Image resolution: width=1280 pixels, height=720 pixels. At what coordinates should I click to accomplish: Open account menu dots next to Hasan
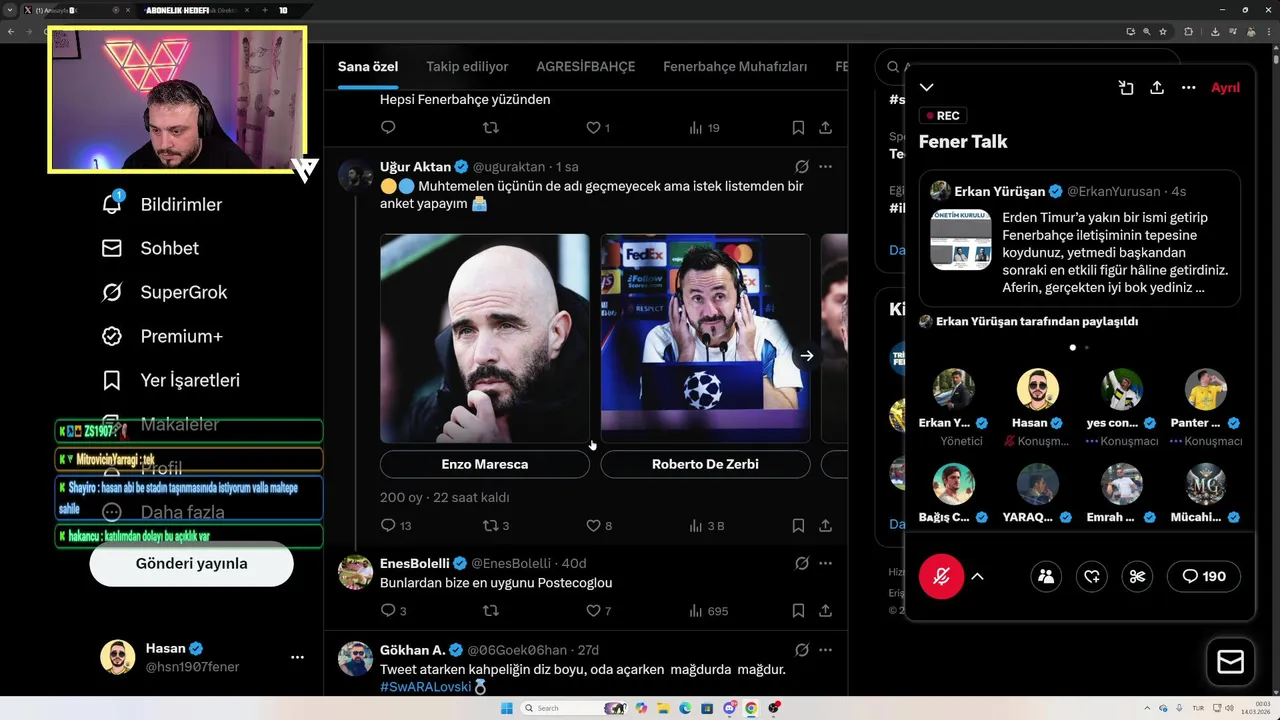[x=297, y=657]
